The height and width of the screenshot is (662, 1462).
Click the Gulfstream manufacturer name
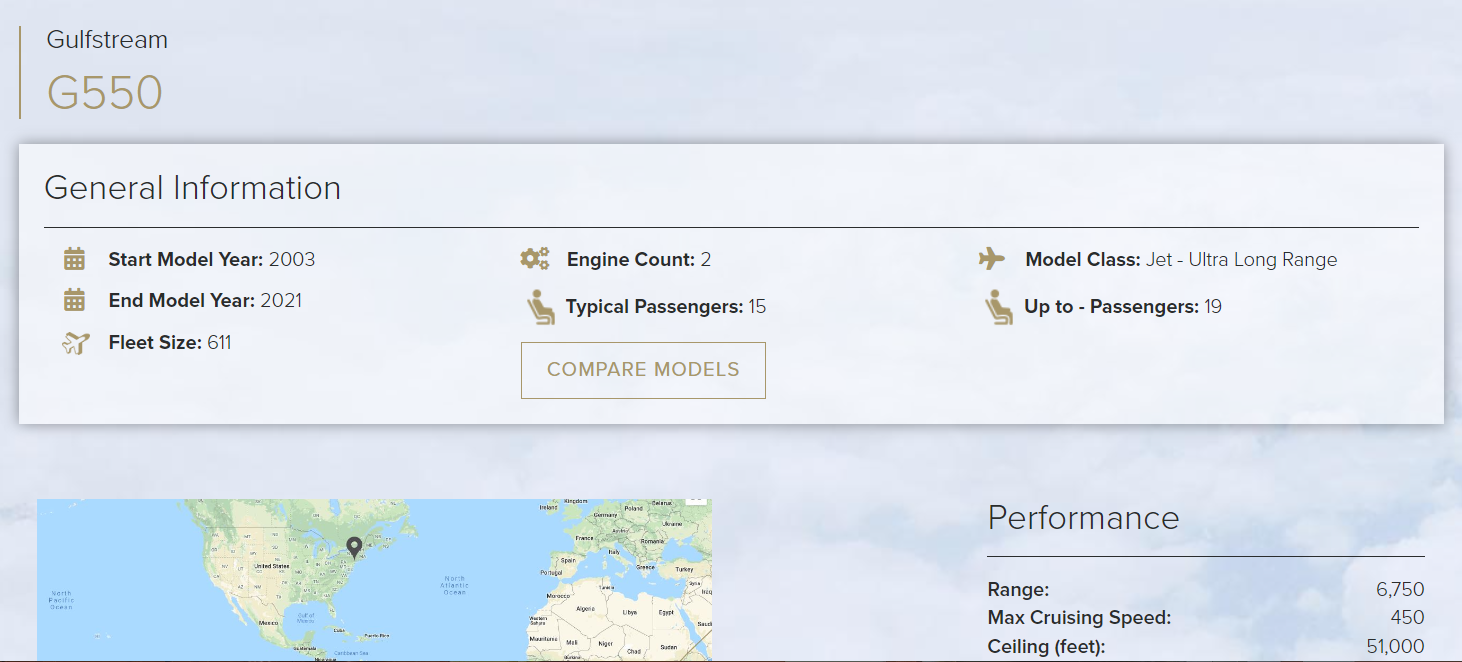coord(107,40)
